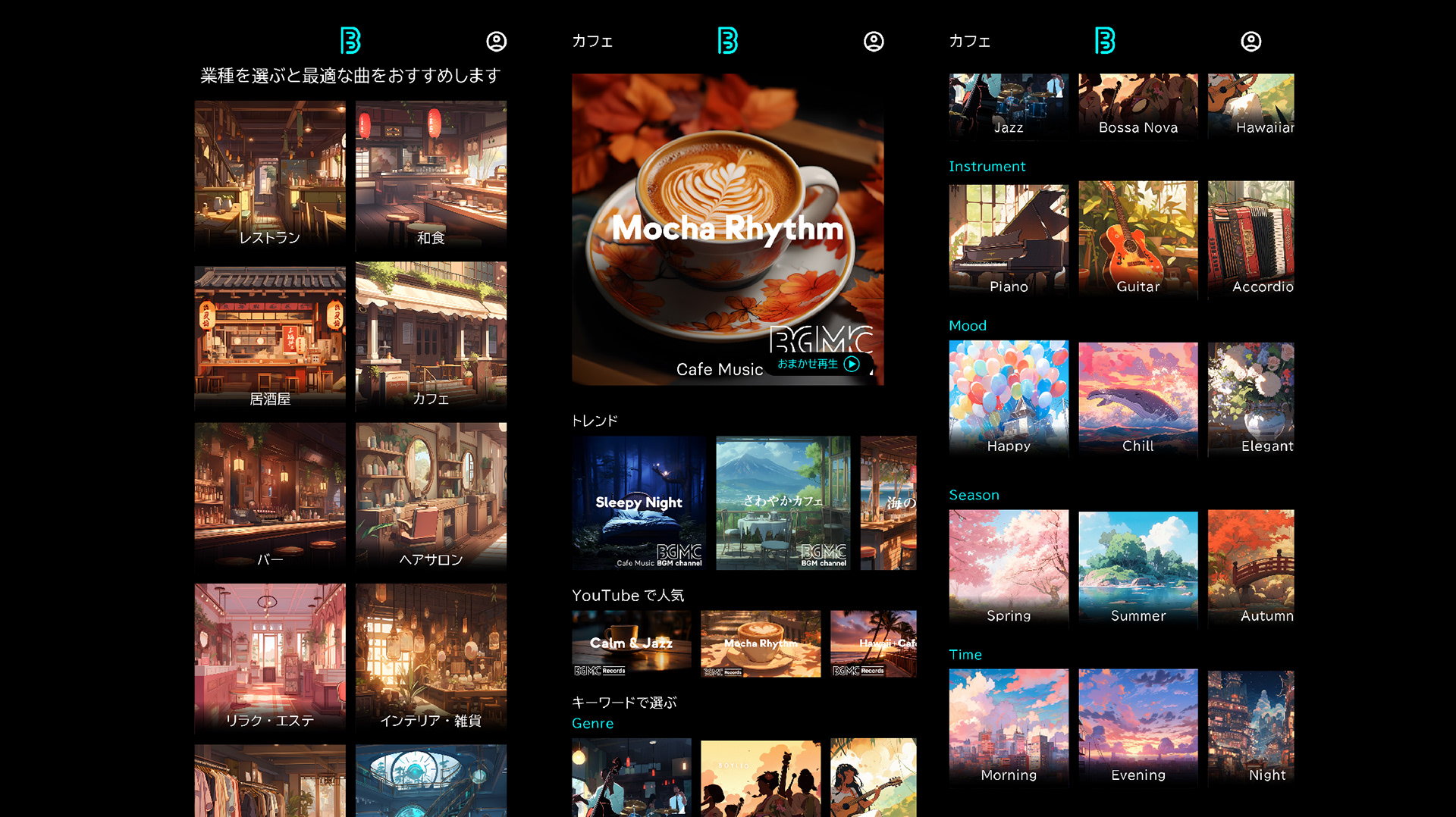Click the Mood section label
This screenshot has height=817, width=1456.
click(968, 325)
